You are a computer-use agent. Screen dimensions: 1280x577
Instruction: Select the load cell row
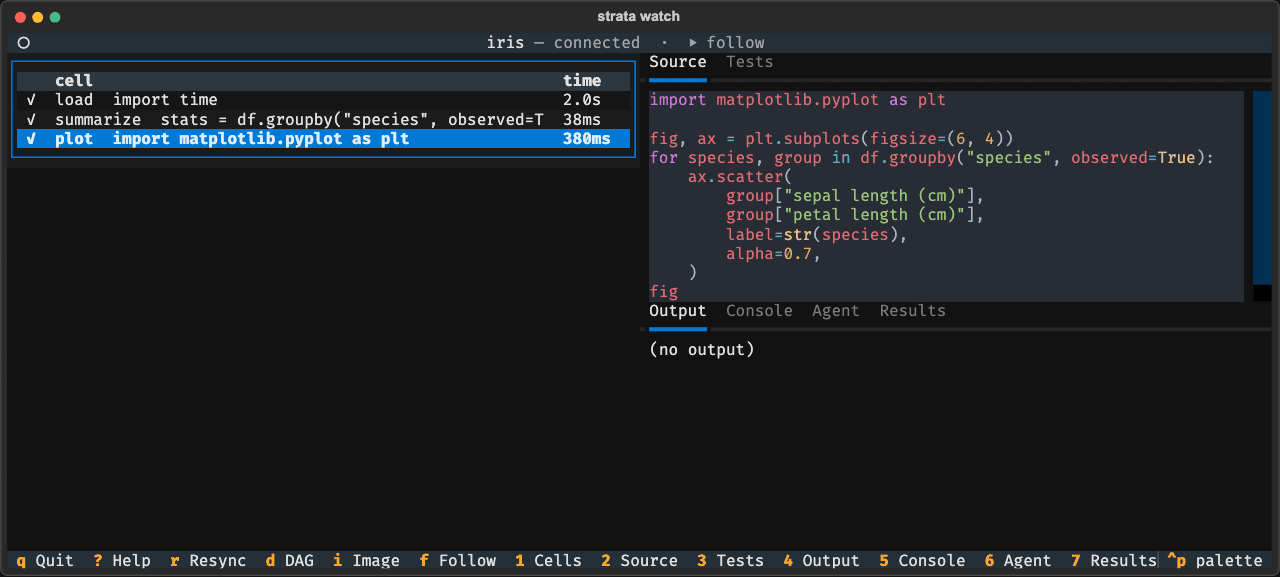[x=323, y=100]
